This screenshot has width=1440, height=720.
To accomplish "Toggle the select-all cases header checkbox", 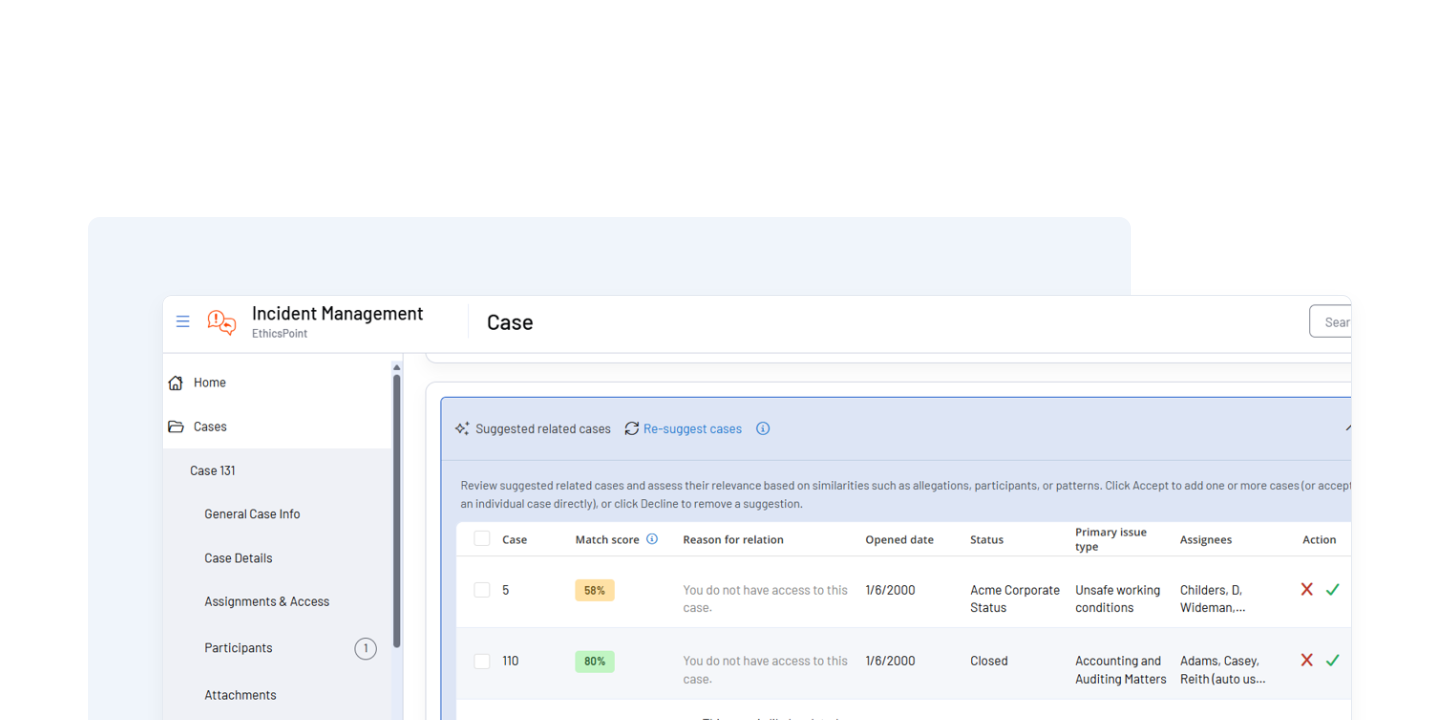I will pos(482,539).
